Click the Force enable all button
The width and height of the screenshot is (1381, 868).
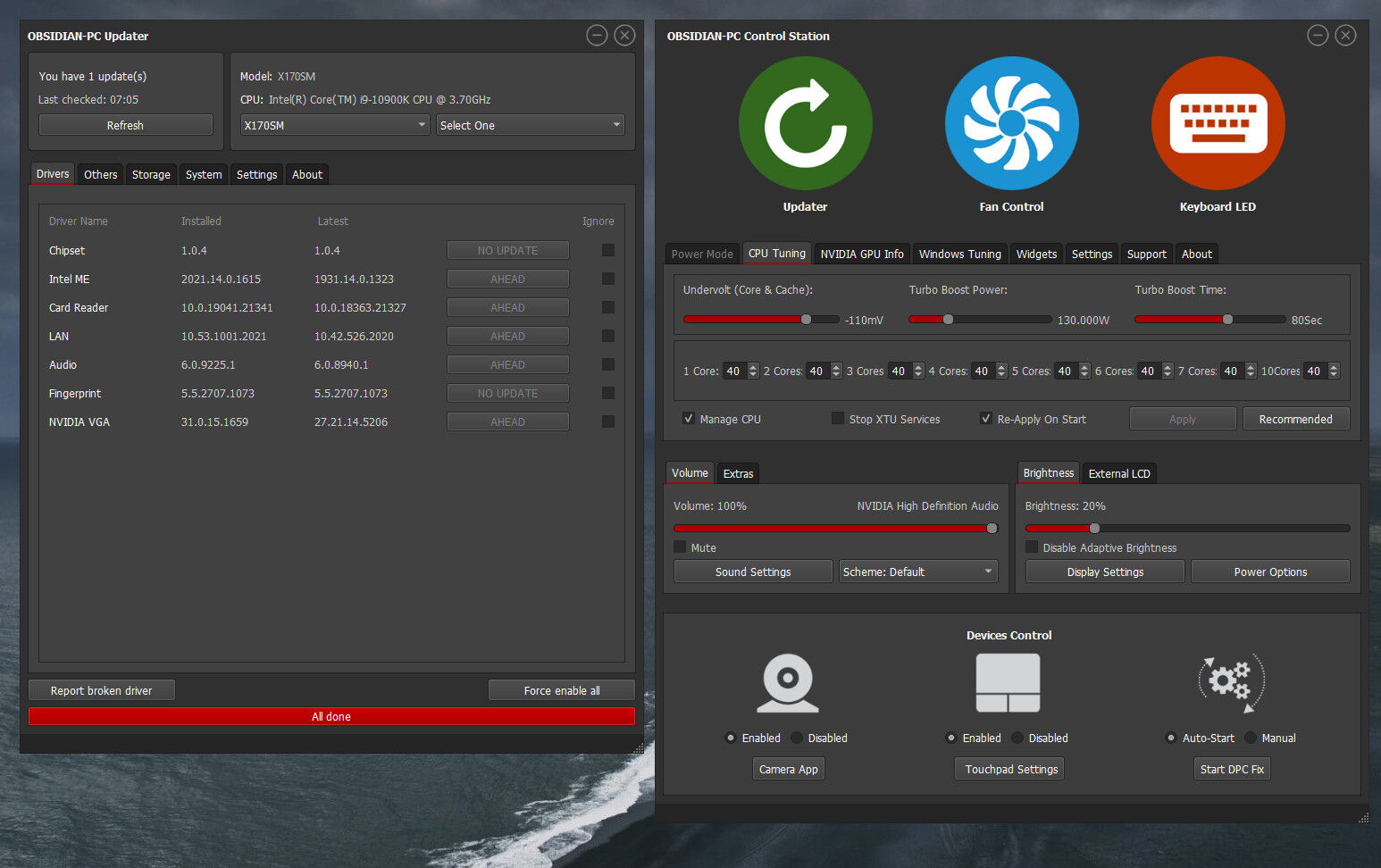(x=561, y=690)
